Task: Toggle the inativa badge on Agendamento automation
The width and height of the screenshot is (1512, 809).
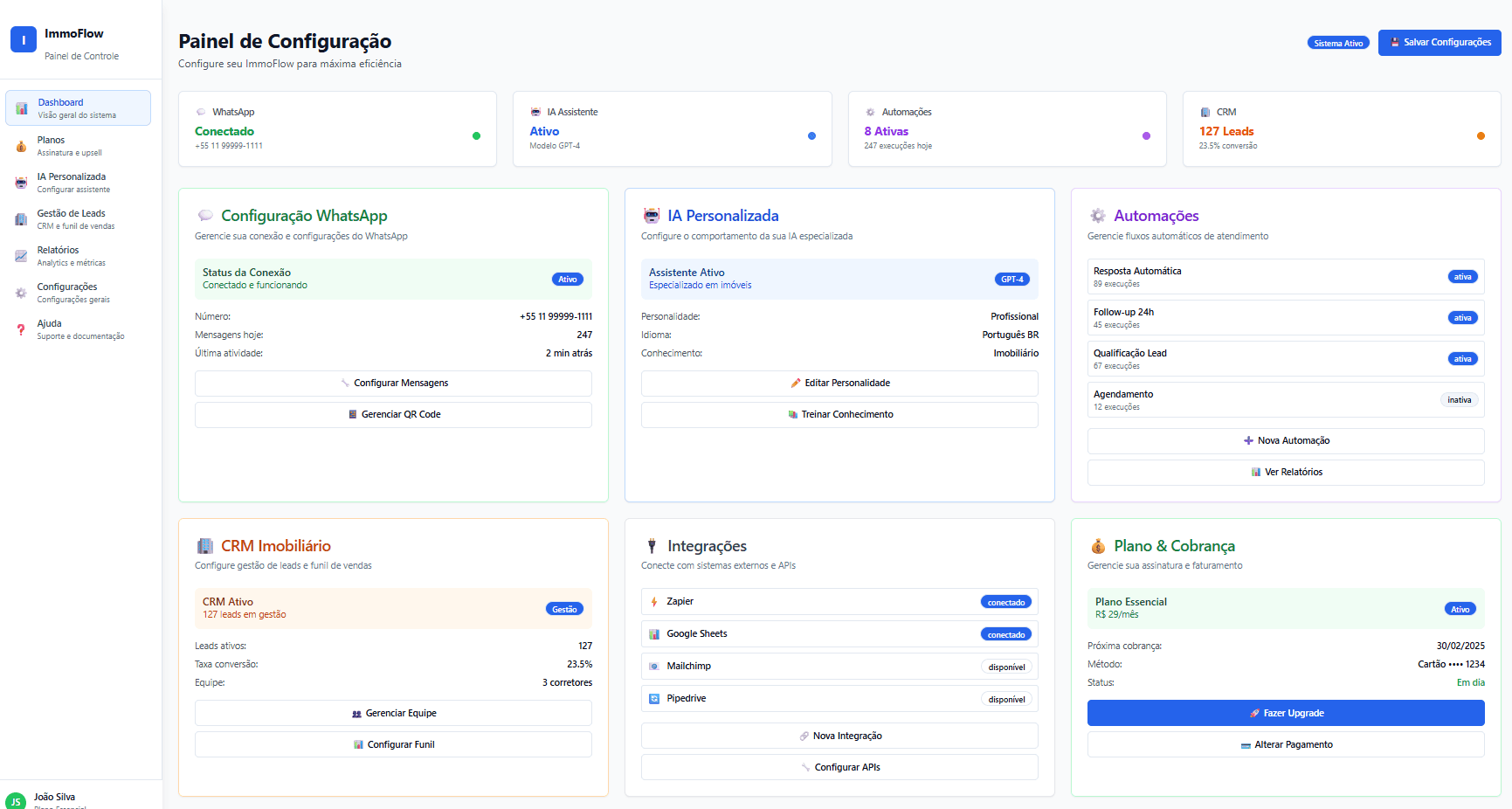Action: 1459,399
